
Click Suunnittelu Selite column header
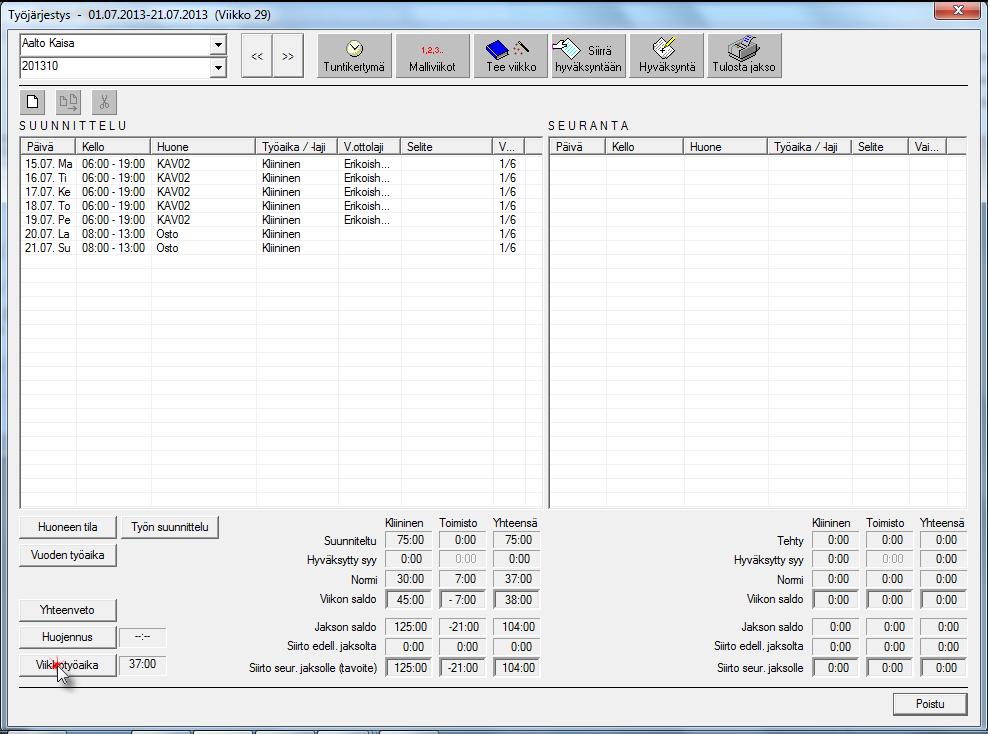(446, 147)
